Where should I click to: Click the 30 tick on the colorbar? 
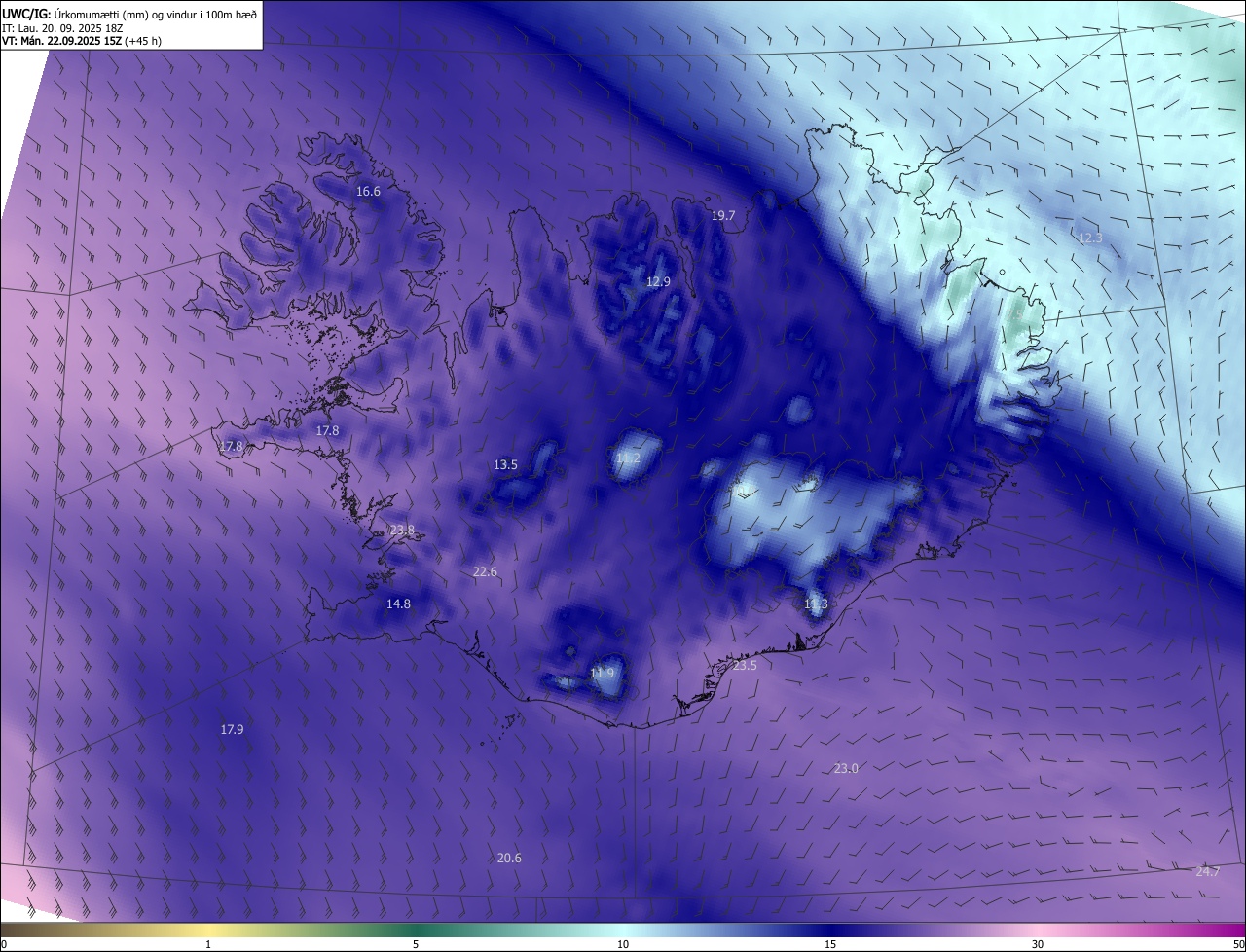pos(1038,945)
